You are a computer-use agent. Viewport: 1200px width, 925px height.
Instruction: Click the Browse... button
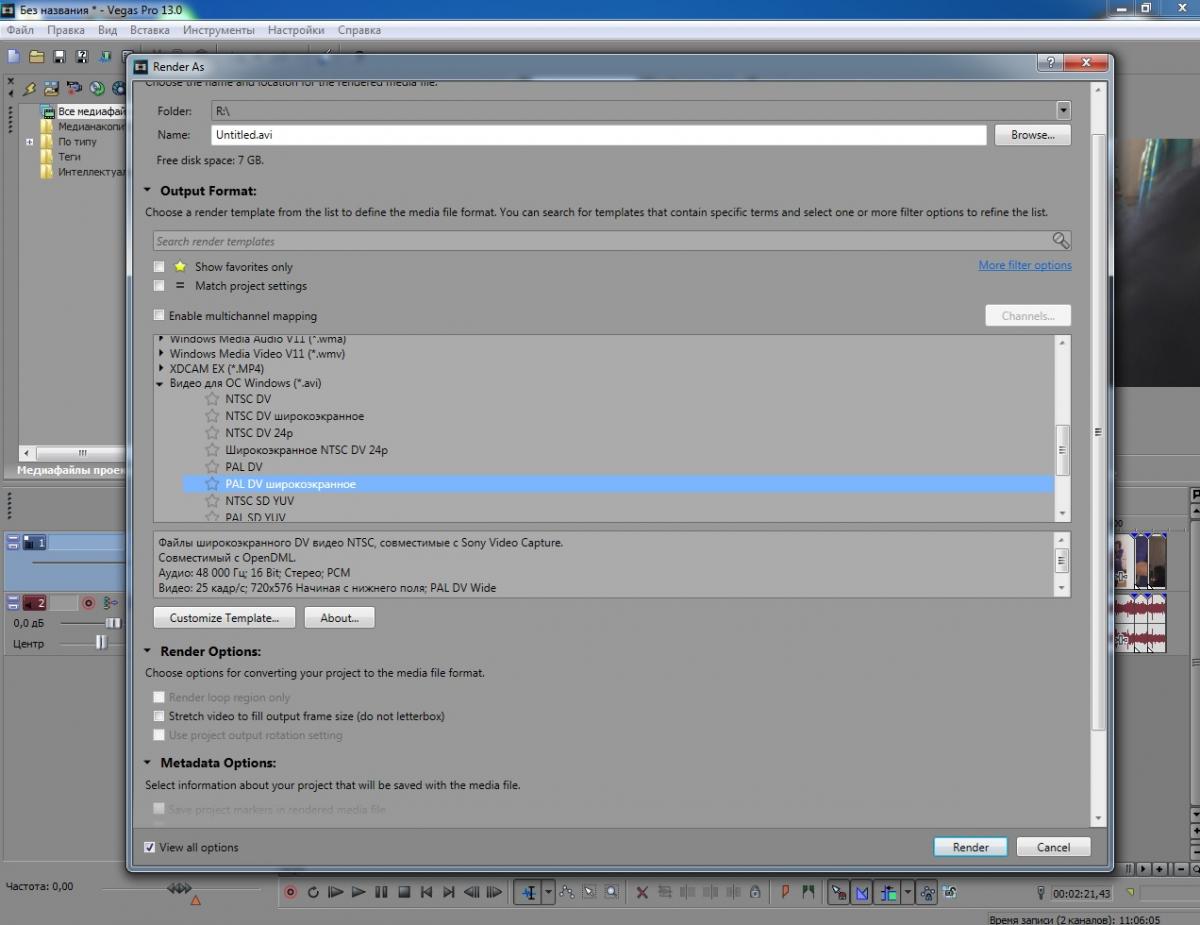tap(1032, 135)
